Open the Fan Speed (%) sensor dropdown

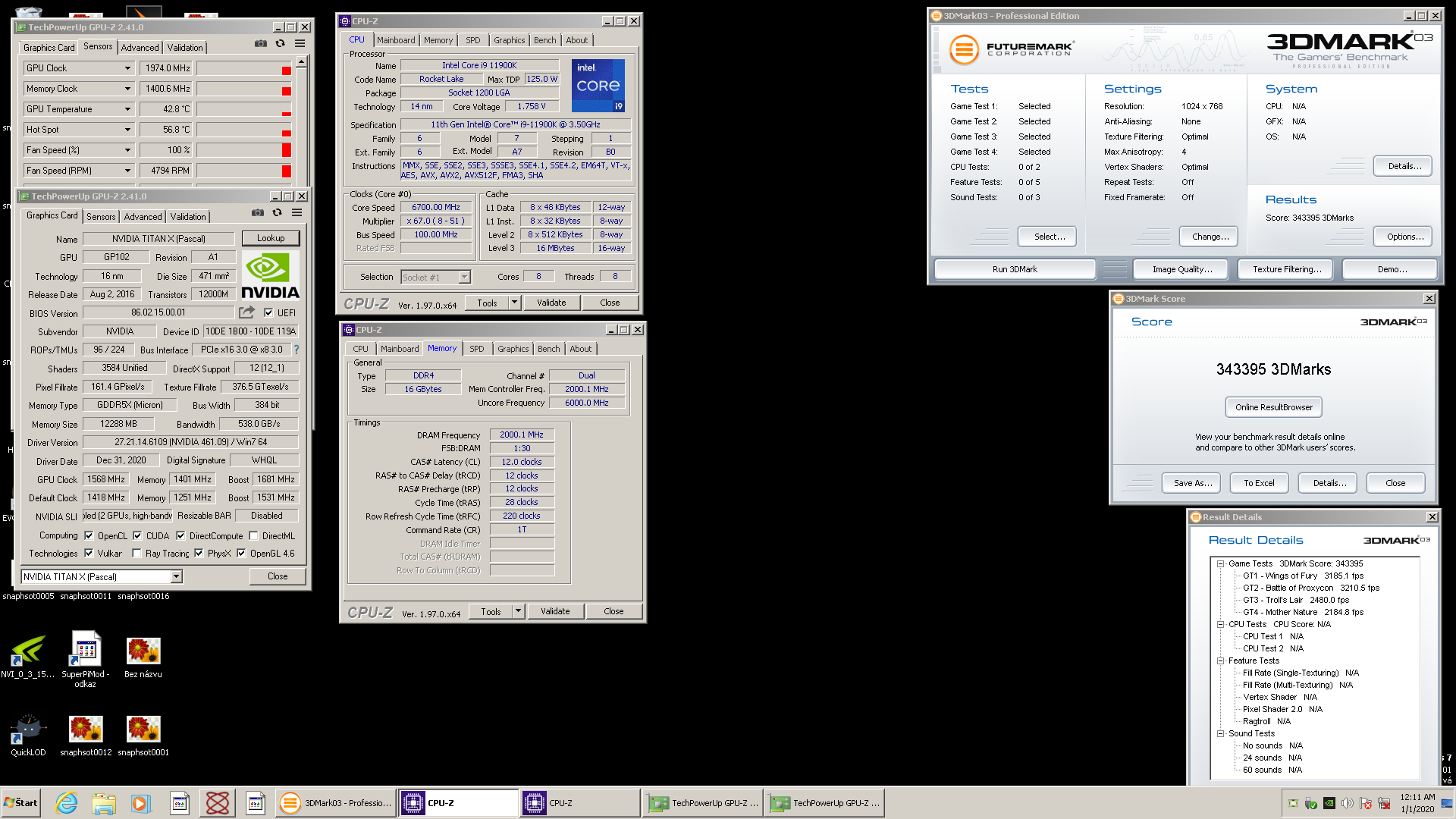127,150
